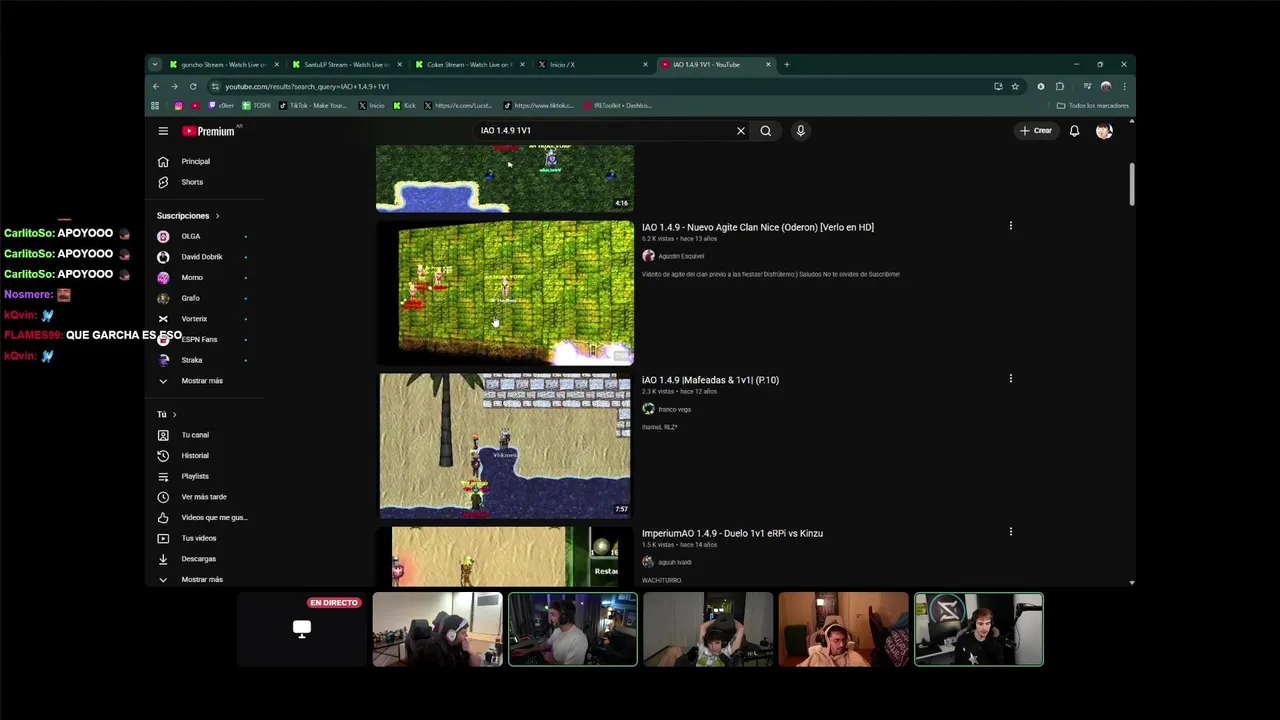
Task: Start voice search with microphone icon
Action: 800,131
